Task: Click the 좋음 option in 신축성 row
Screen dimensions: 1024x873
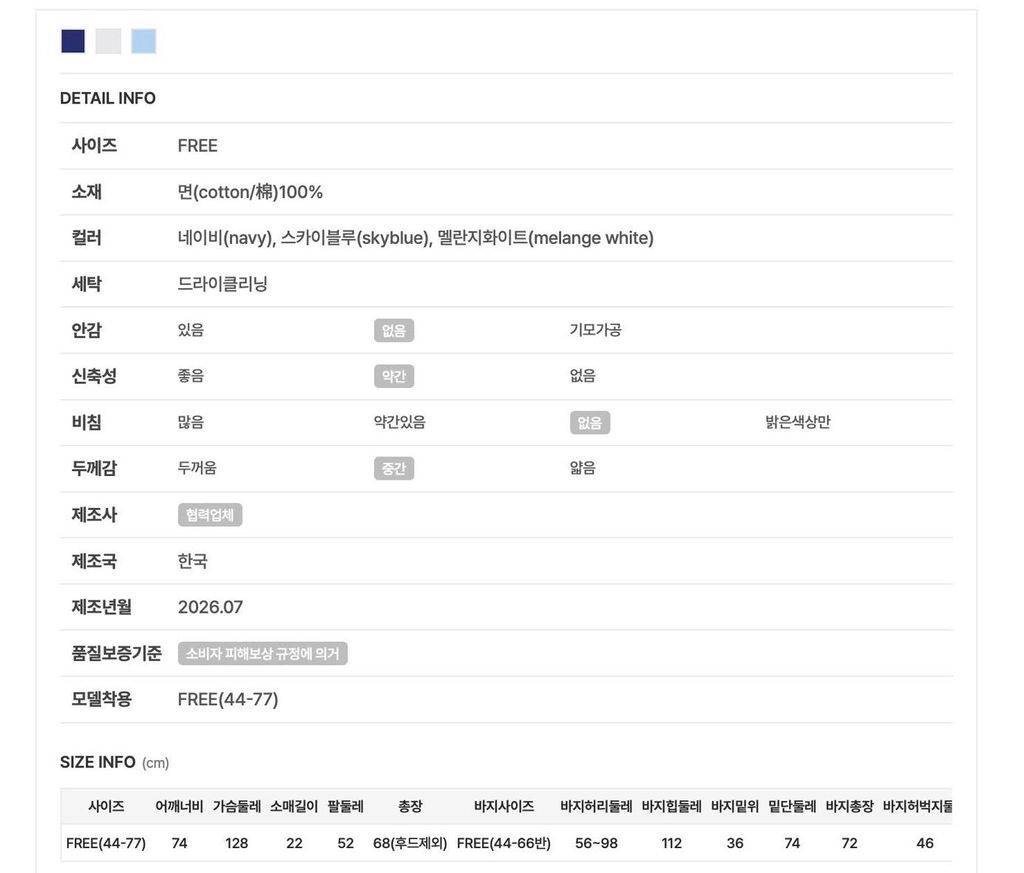Action: click(191, 375)
